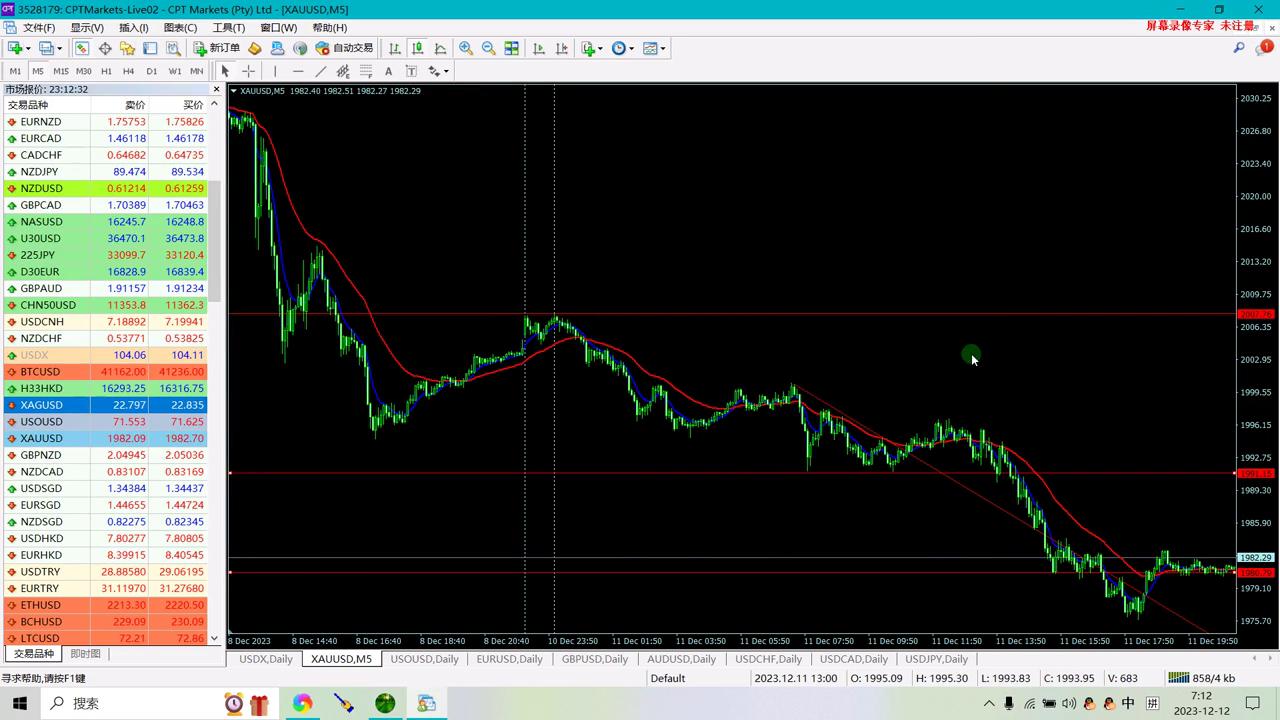Viewport: 1280px width, 720px height.
Task: Open the Navigator star-folder icon
Action: pyautogui.click(x=127, y=48)
